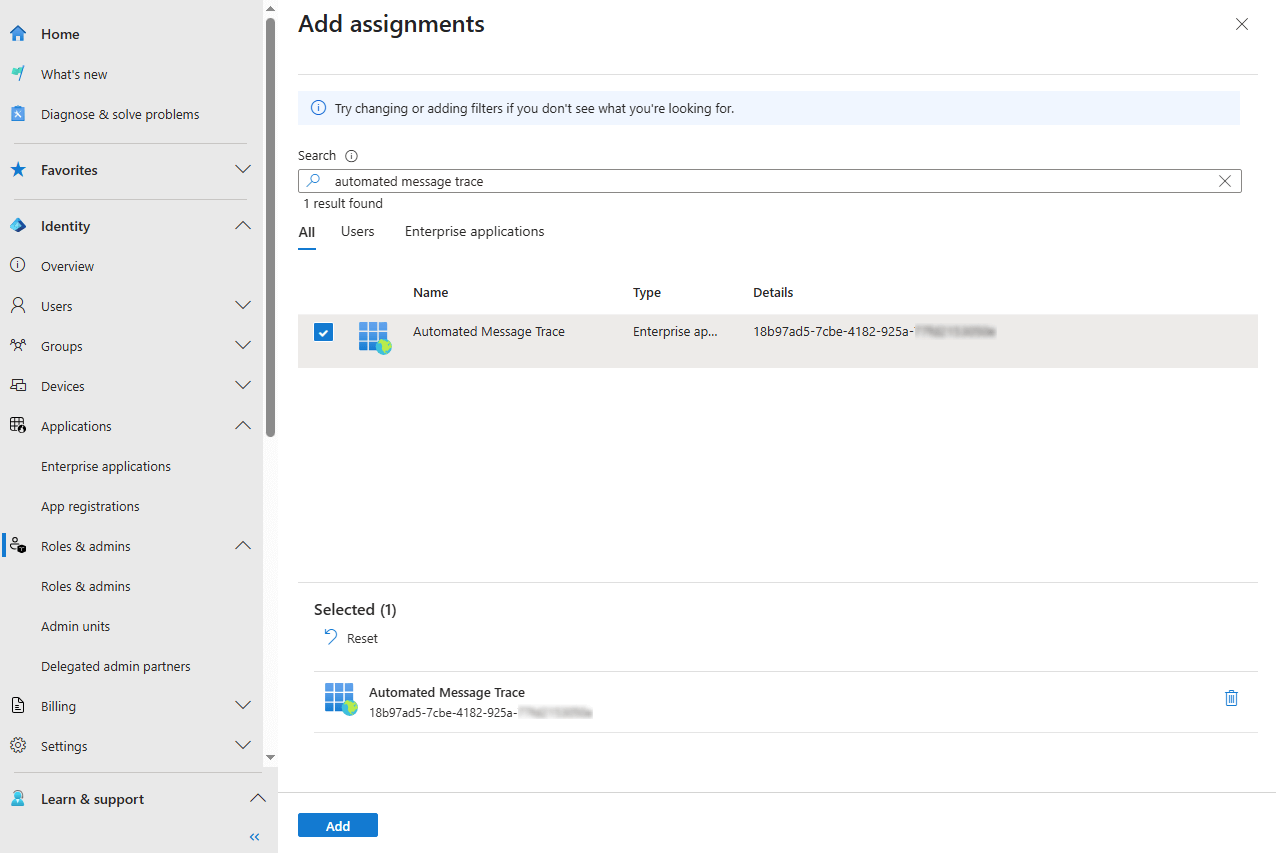Click the Type column header
Viewport: 1276px width, 853px height.
click(647, 293)
